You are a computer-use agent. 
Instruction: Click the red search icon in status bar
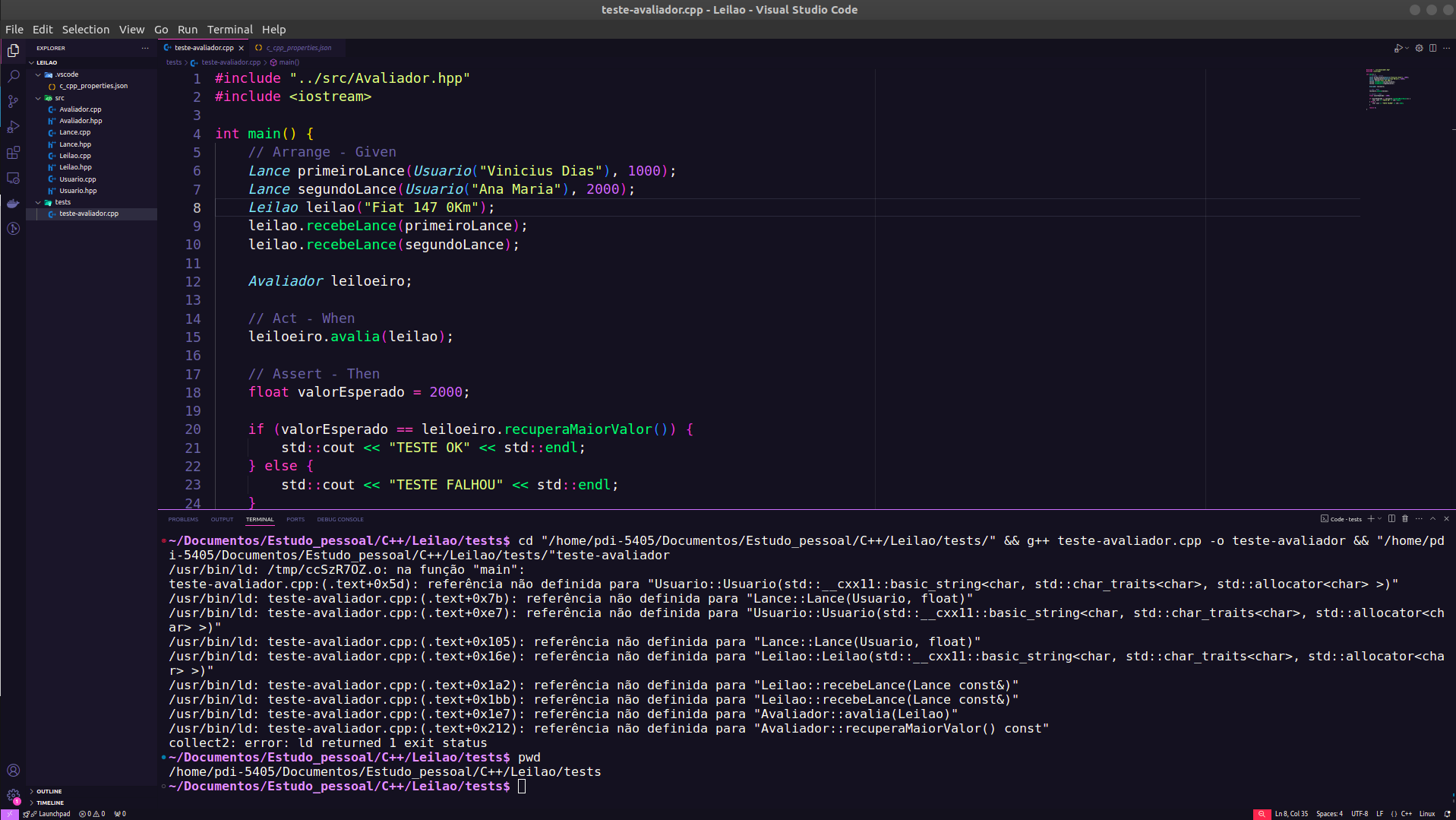(x=1262, y=814)
